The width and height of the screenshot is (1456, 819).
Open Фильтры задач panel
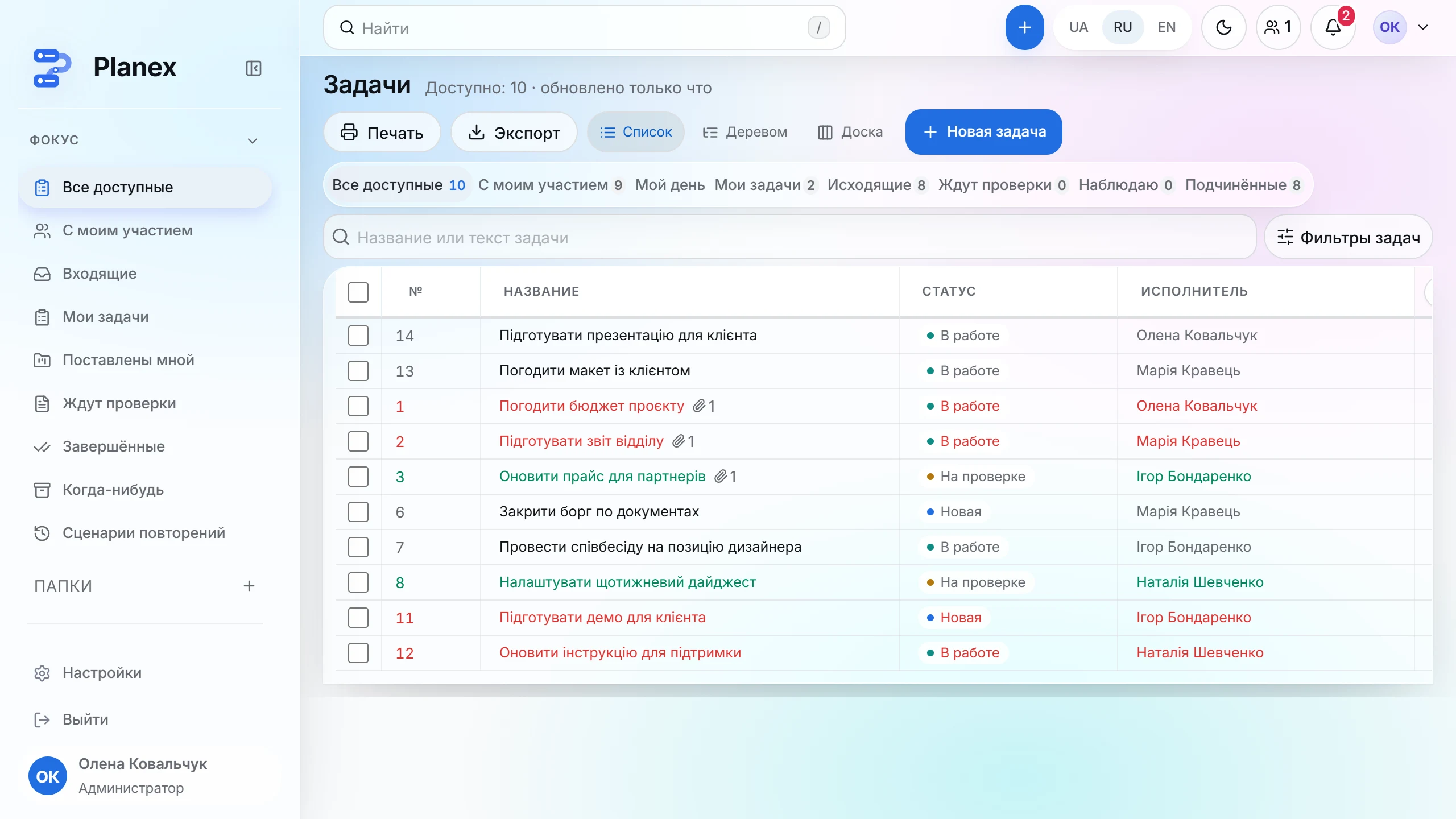[x=1348, y=237]
